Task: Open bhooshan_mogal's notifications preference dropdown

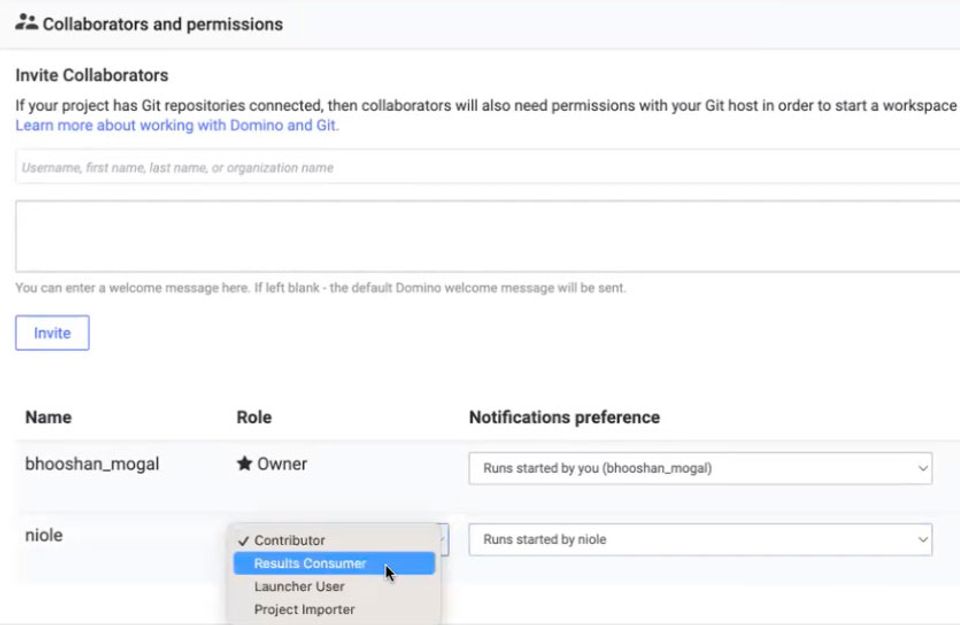Action: point(700,468)
